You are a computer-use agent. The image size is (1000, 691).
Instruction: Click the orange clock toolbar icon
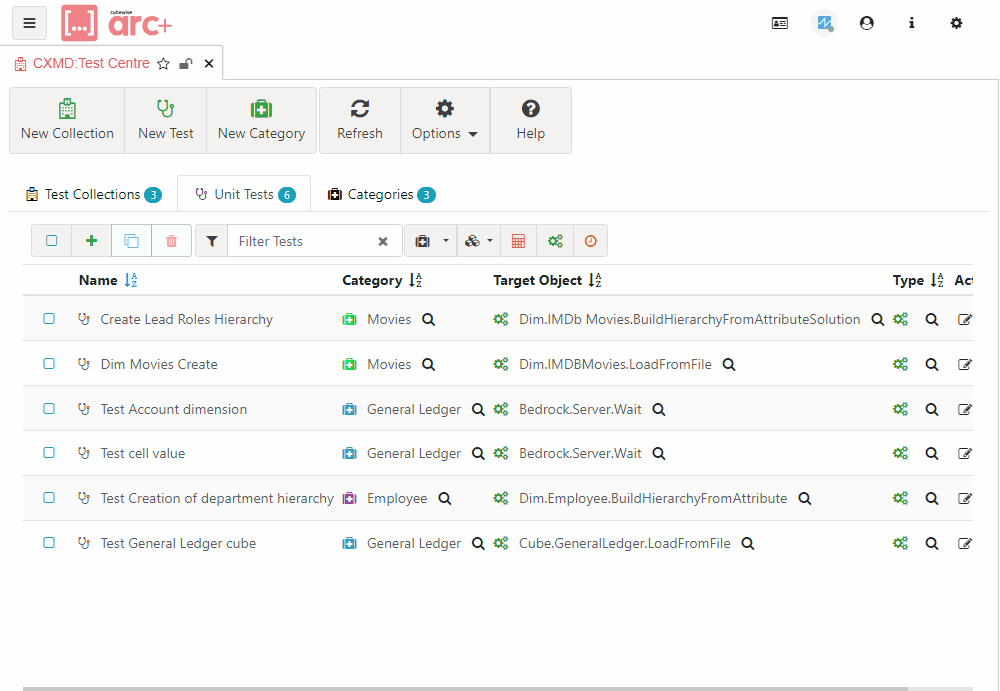click(x=590, y=241)
